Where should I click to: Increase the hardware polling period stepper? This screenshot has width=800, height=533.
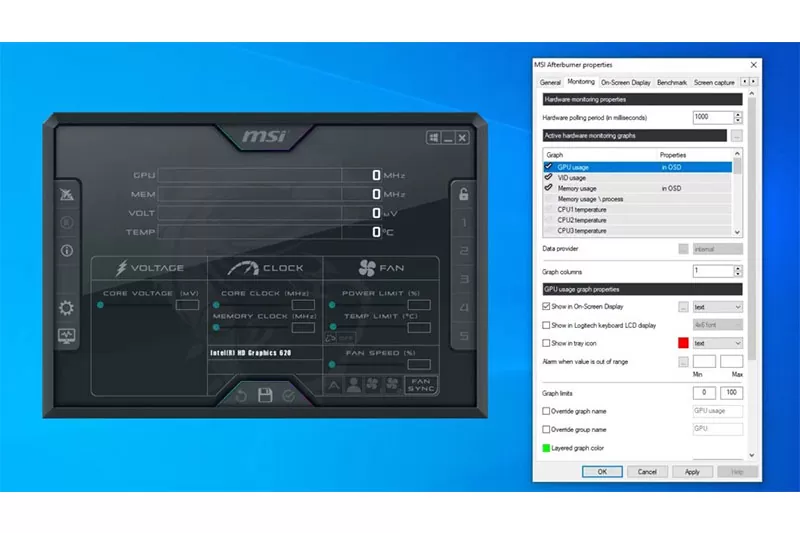pos(738,114)
